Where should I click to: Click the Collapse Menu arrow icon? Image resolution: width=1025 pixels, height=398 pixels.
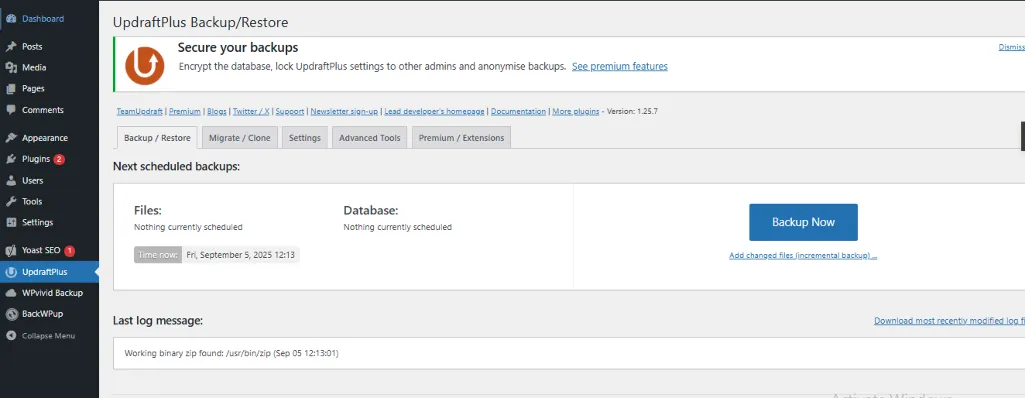(x=10, y=336)
